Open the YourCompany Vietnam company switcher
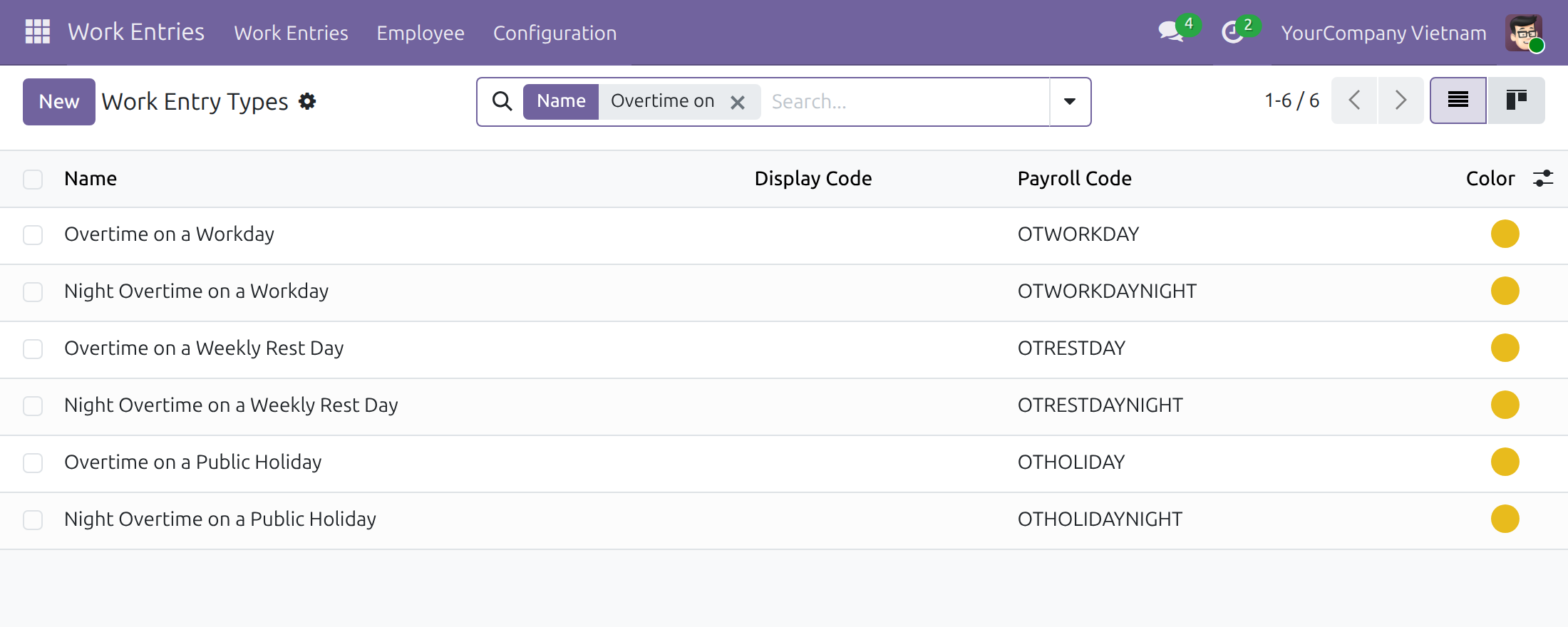The image size is (1568, 627). pyautogui.click(x=1384, y=33)
